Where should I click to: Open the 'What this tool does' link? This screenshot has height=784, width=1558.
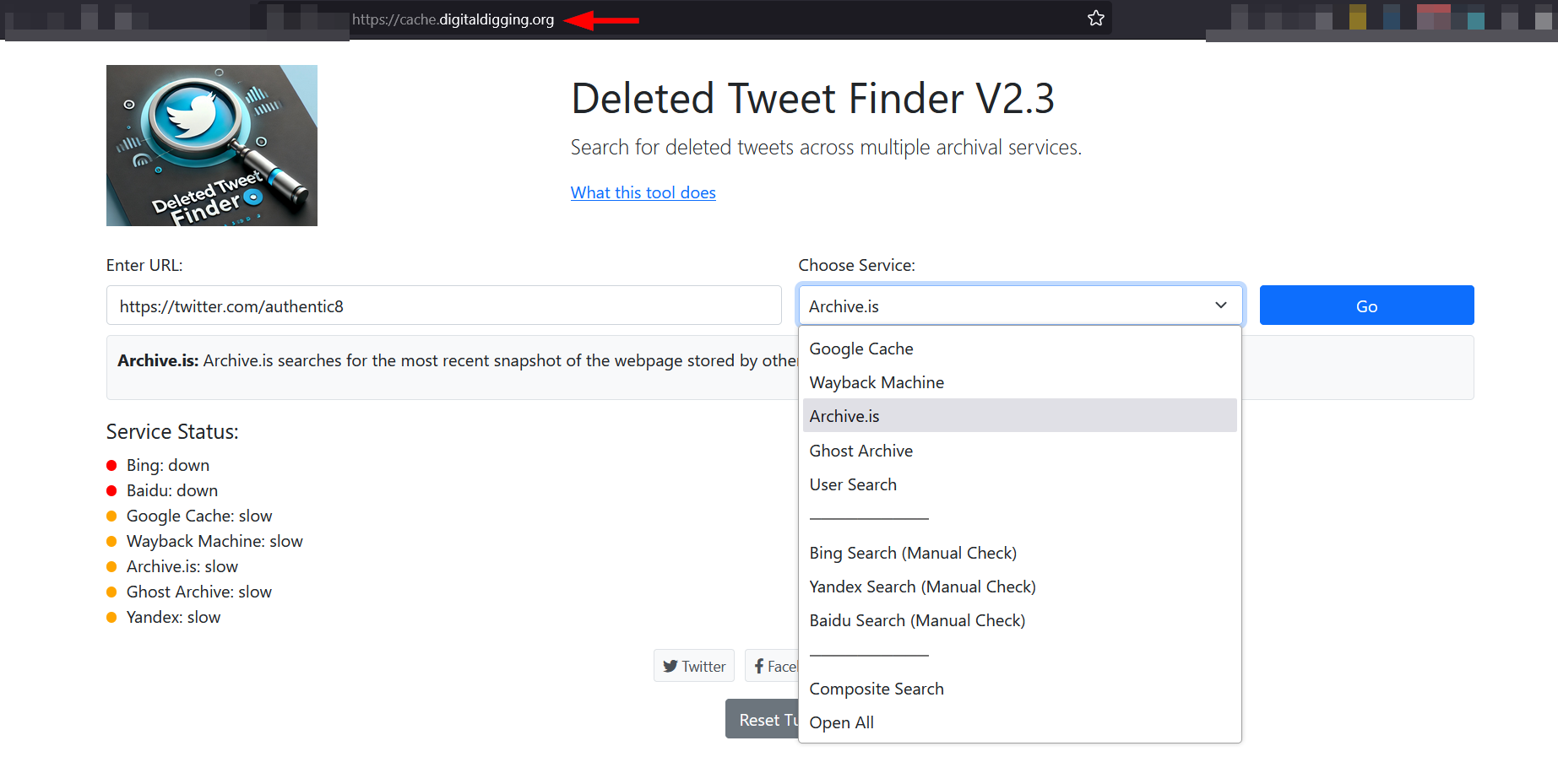pos(643,192)
